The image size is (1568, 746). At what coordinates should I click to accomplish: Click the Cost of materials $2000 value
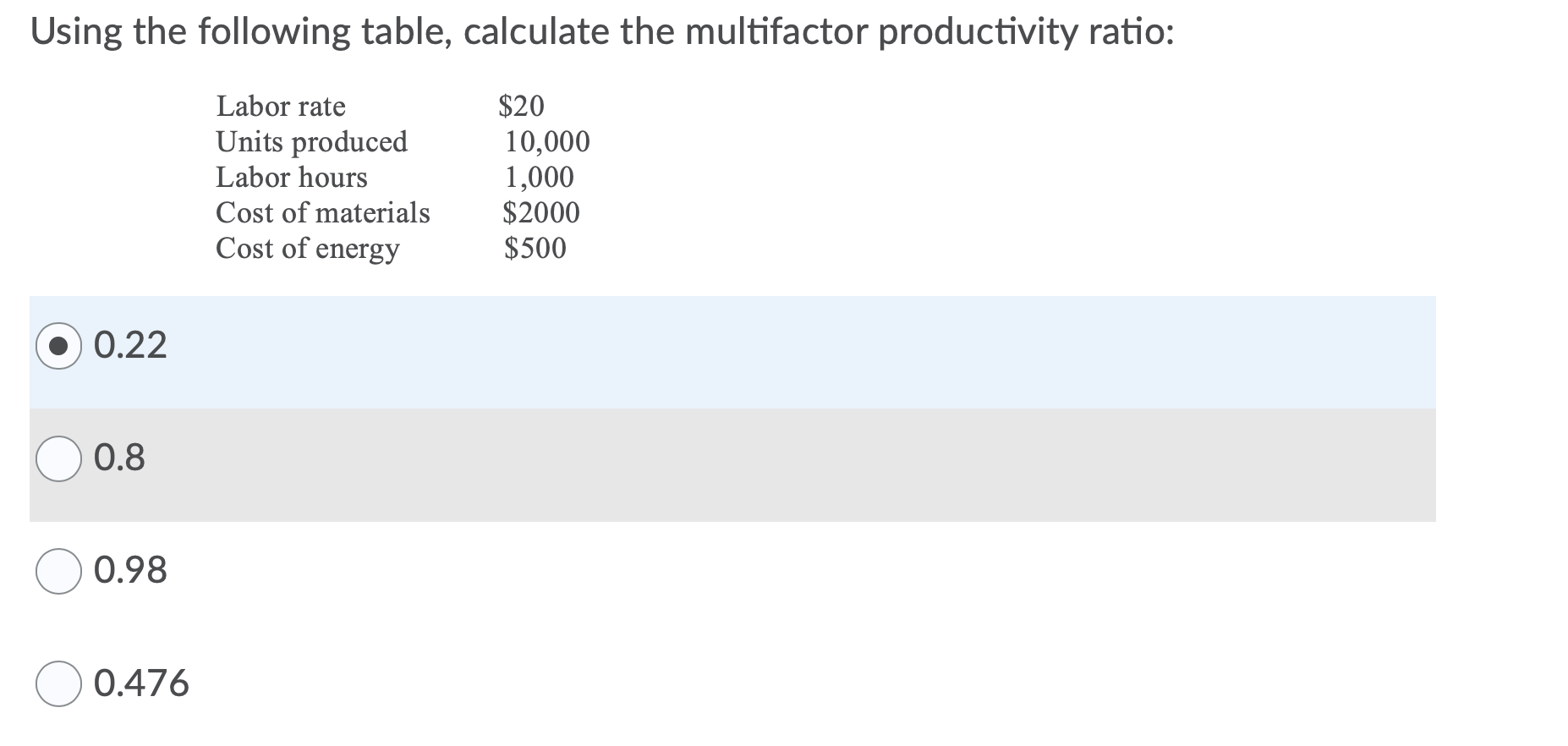pyautogui.click(x=540, y=212)
